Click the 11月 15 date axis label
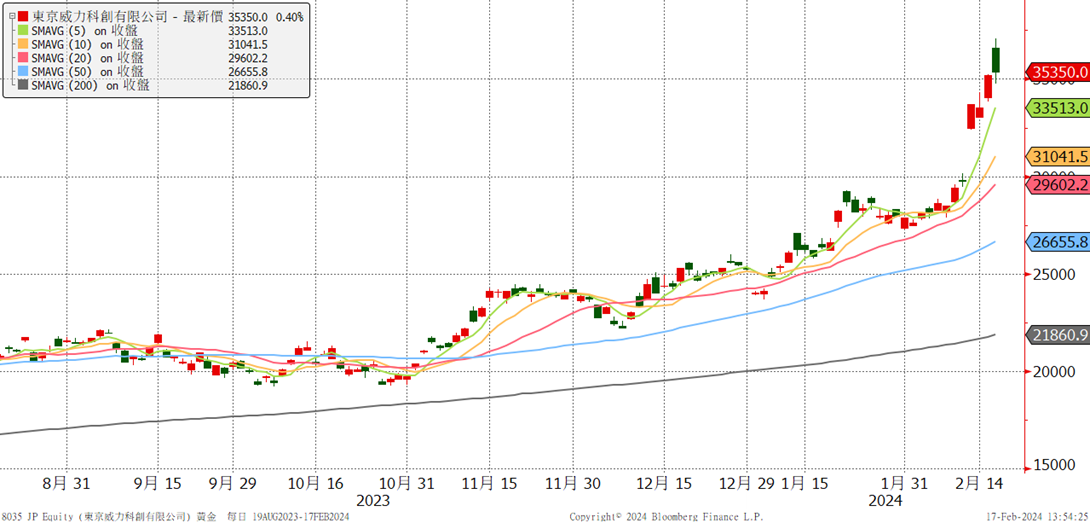1090x523 pixels. (x=489, y=482)
